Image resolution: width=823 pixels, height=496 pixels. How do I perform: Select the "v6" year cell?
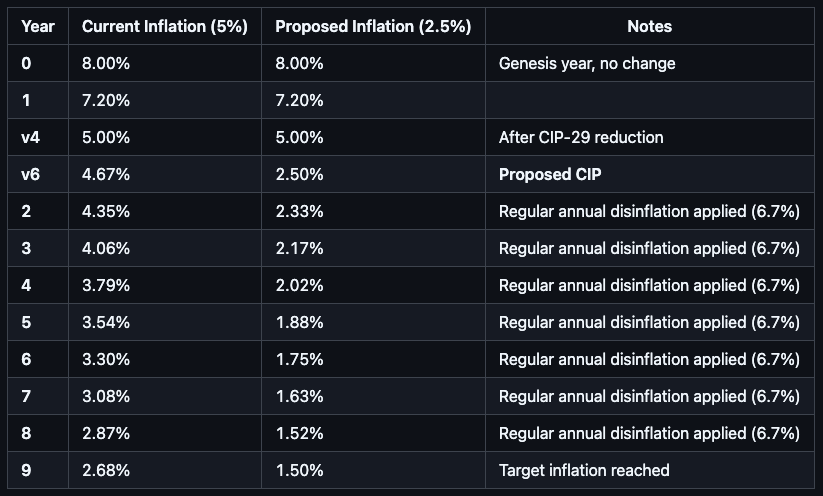(31, 175)
